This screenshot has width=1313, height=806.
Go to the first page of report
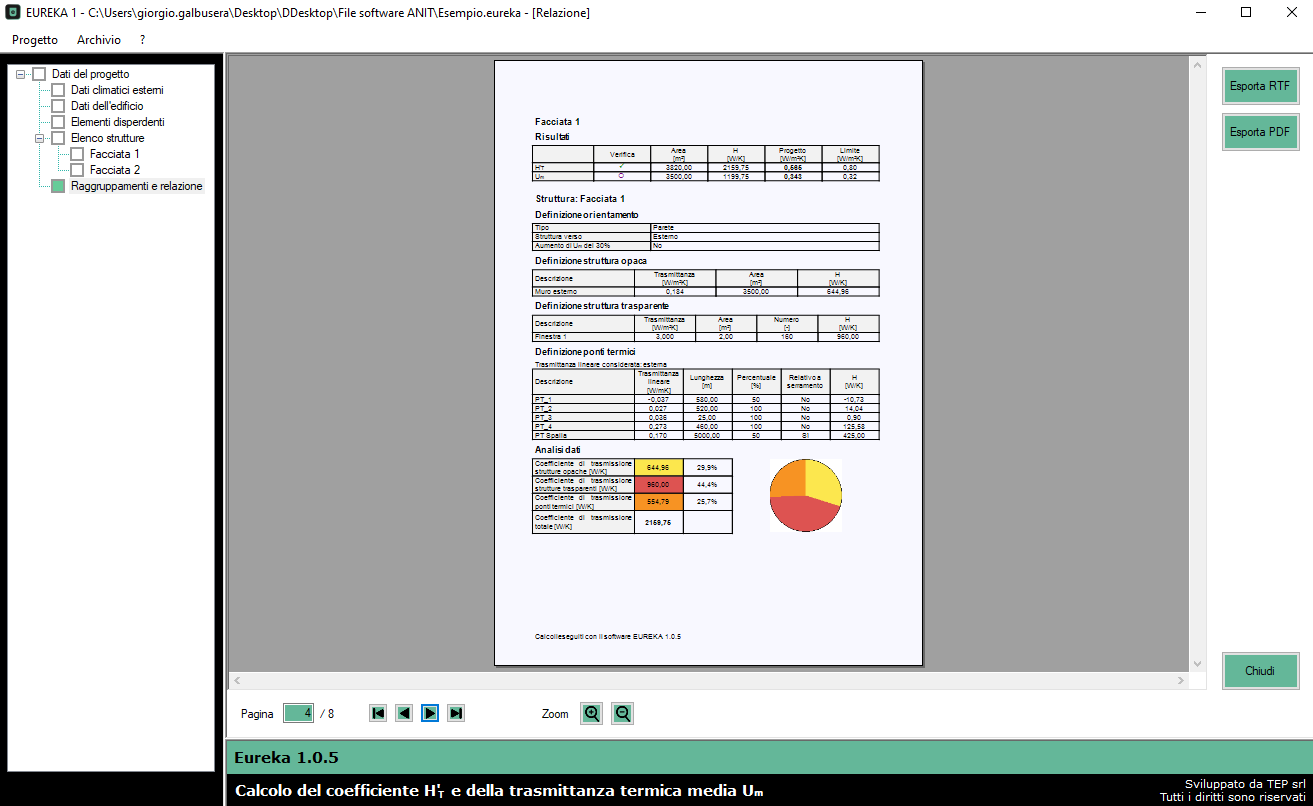[378, 713]
